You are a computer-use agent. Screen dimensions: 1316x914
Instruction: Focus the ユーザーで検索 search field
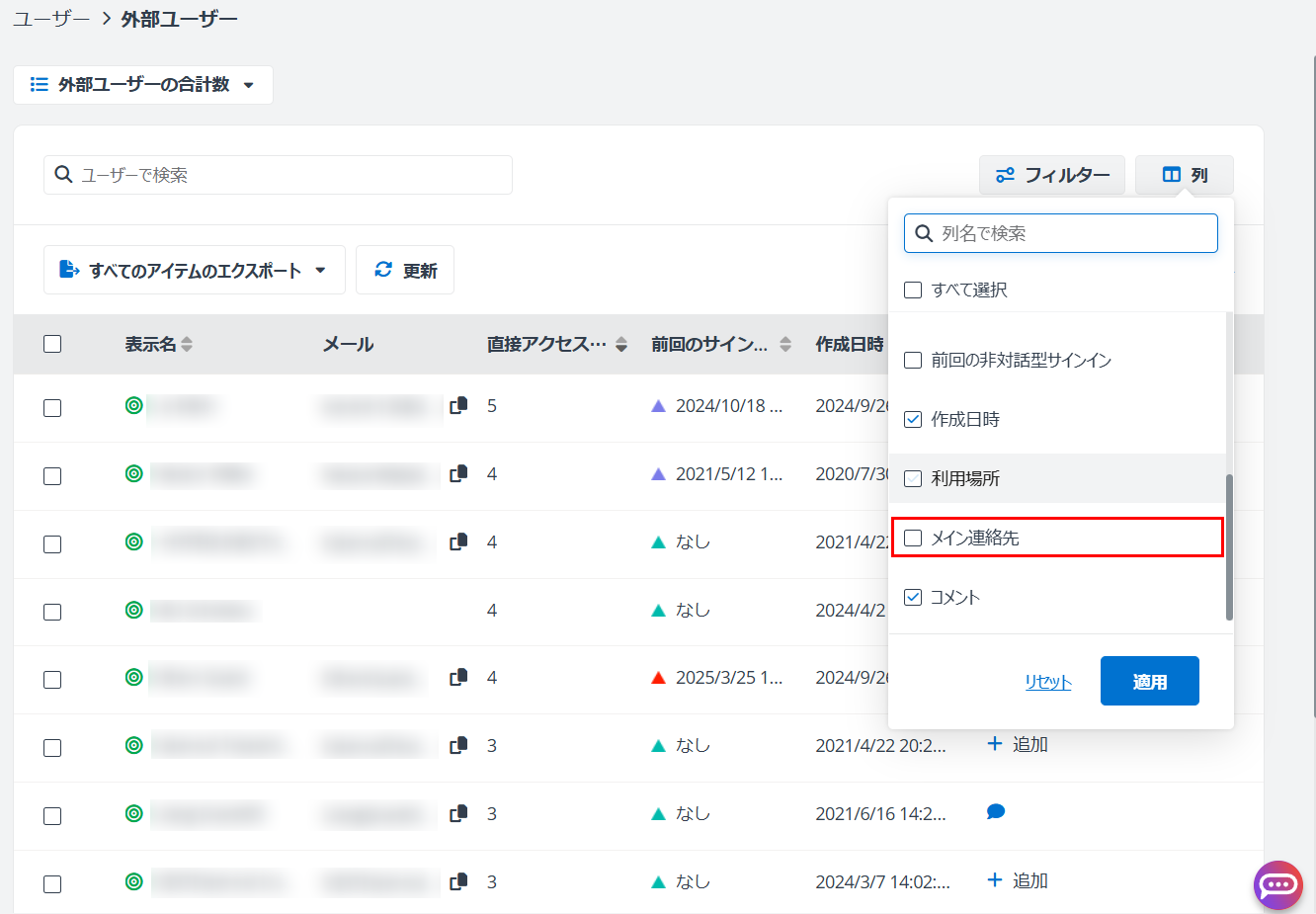278,175
